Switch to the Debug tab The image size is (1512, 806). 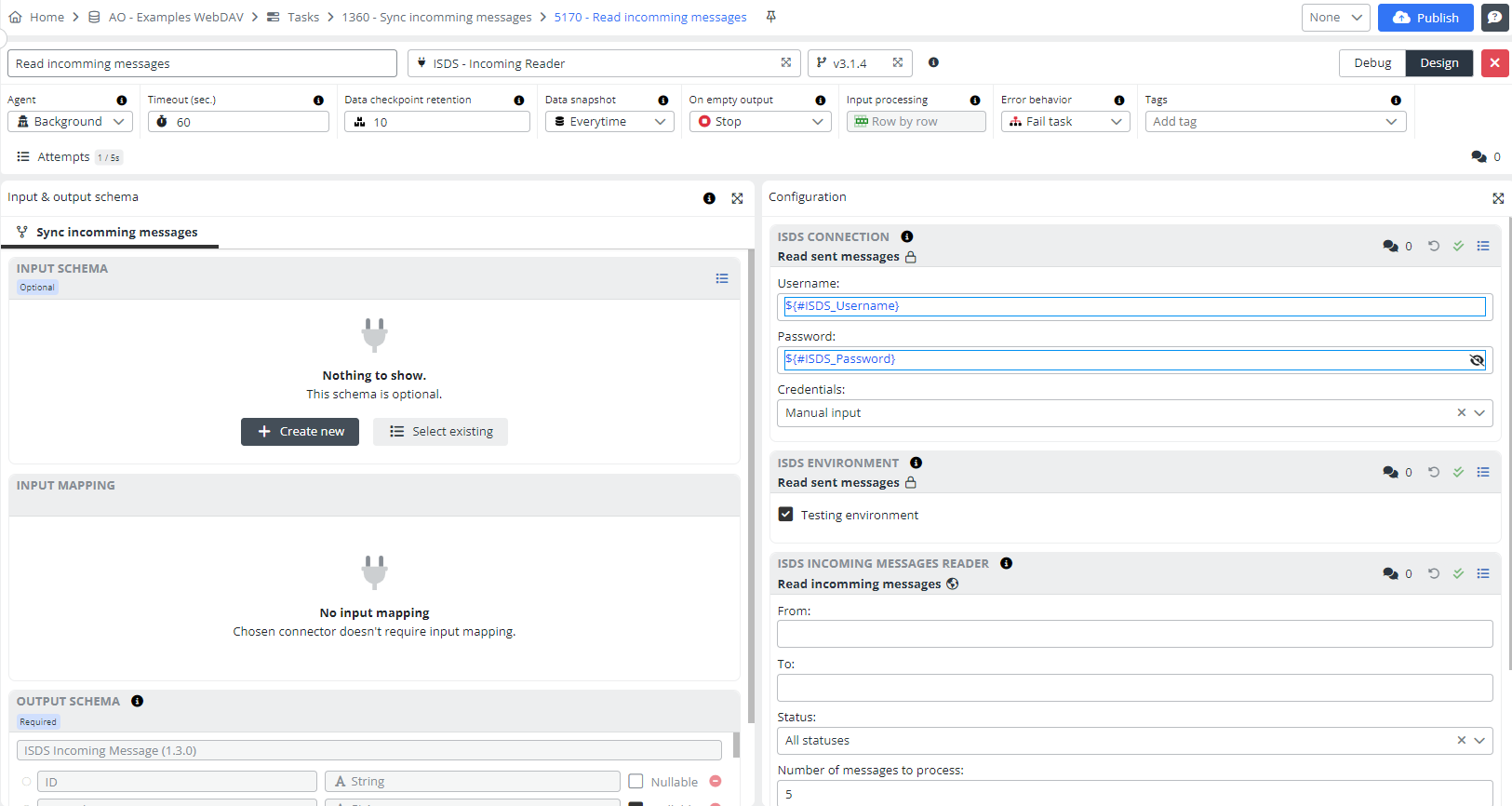pyautogui.click(x=1372, y=63)
